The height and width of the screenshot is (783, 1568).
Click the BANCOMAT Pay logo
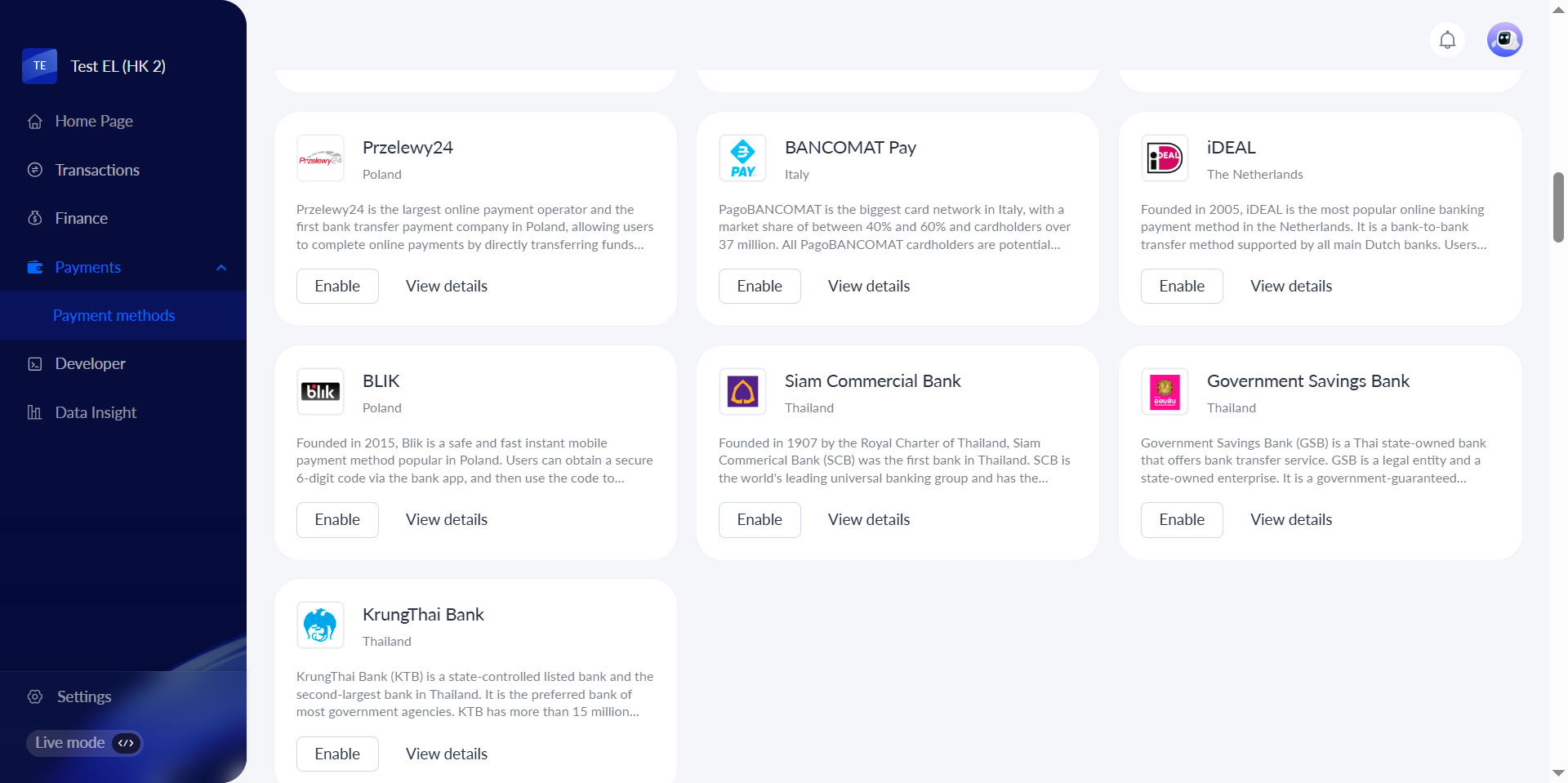[x=742, y=158]
